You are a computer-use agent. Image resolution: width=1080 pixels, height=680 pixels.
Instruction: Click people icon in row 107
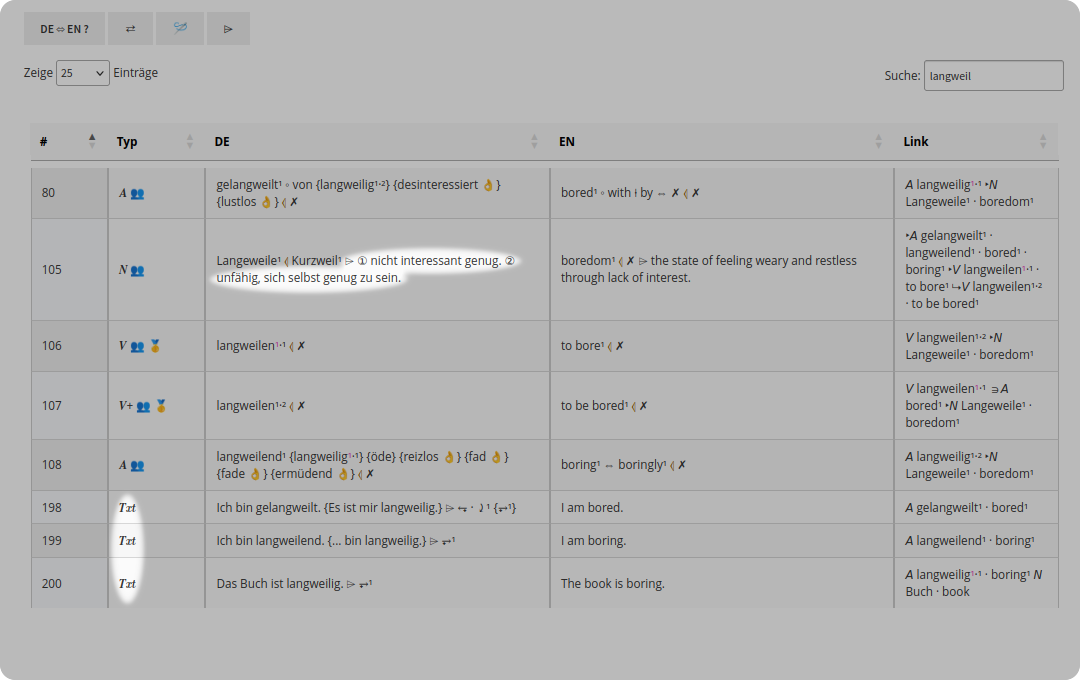(143, 406)
